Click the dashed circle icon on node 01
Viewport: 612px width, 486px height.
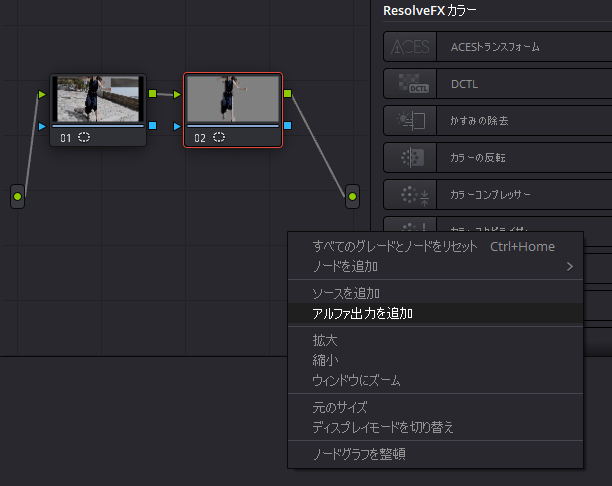[84, 137]
